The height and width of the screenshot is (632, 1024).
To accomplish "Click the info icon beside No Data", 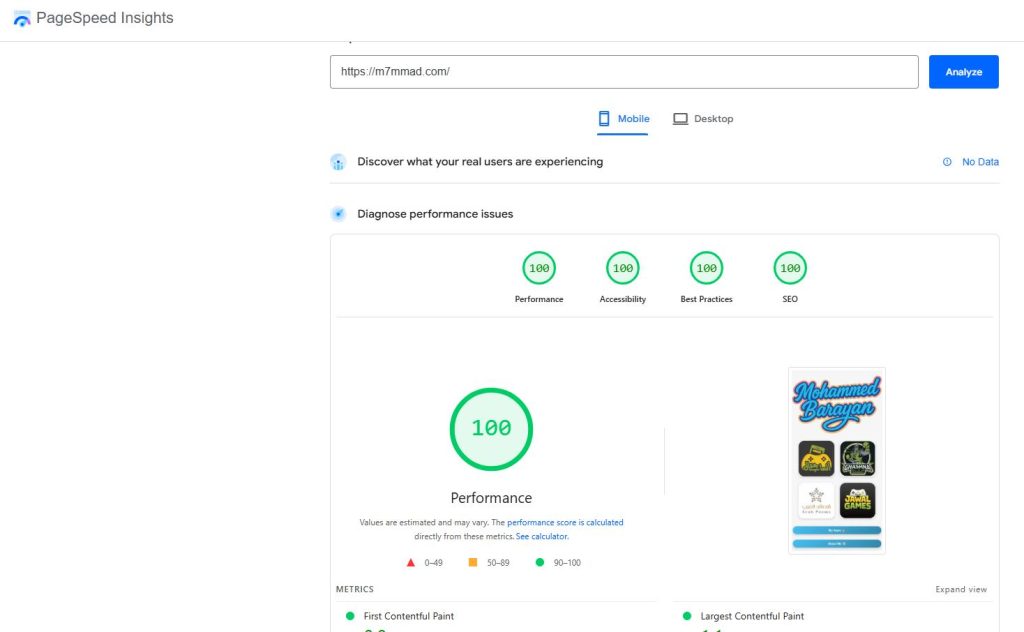I will tap(947, 161).
